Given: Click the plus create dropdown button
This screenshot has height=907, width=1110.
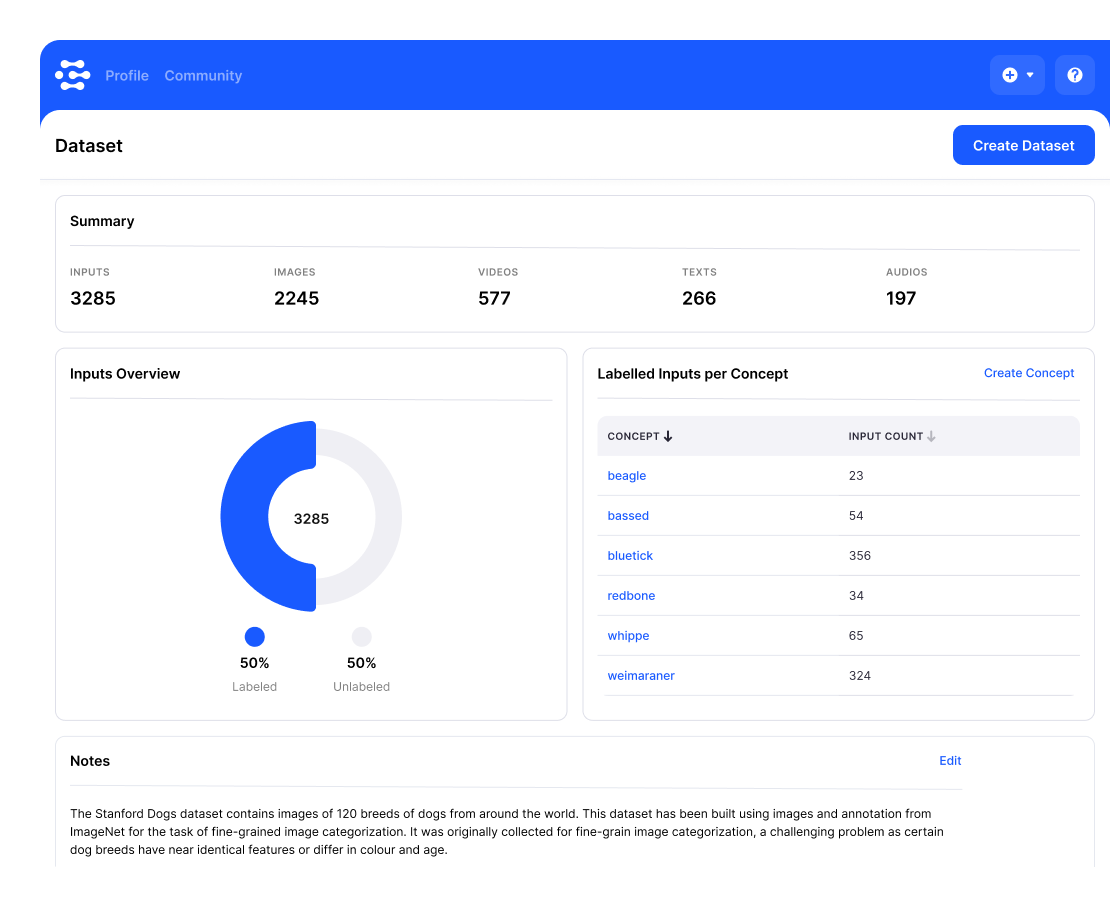Looking at the screenshot, I should (1017, 75).
